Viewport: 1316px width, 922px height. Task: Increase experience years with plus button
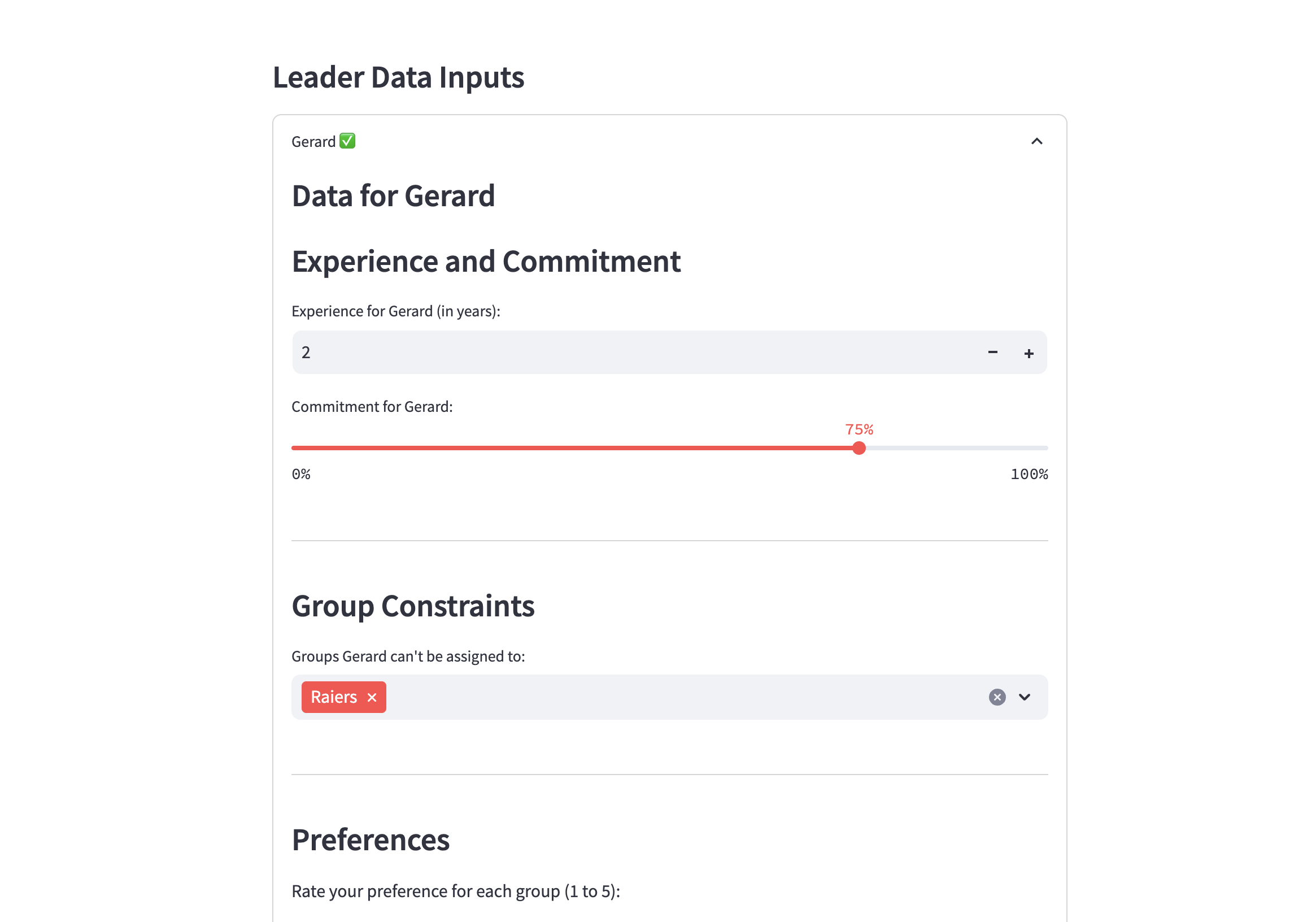[1029, 353]
